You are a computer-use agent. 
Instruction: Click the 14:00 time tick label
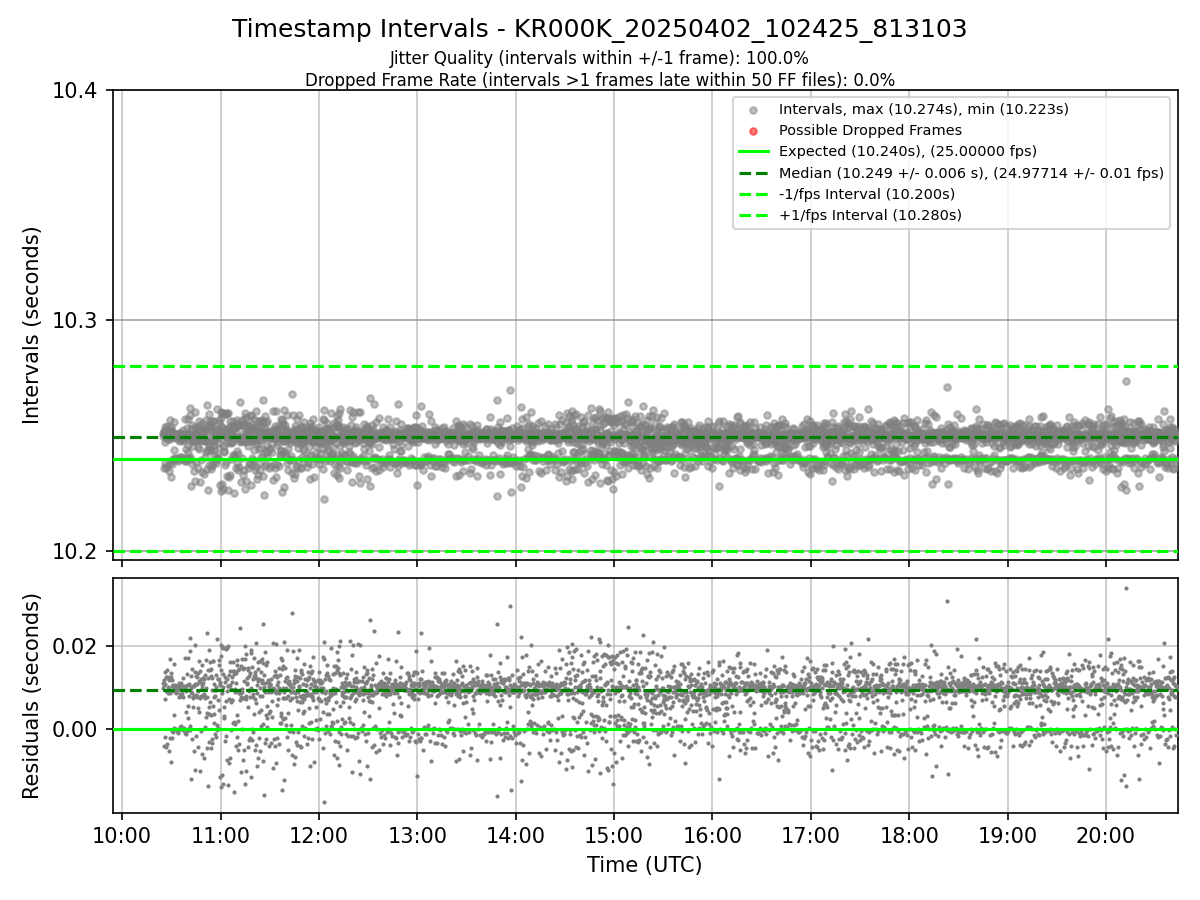(x=515, y=836)
